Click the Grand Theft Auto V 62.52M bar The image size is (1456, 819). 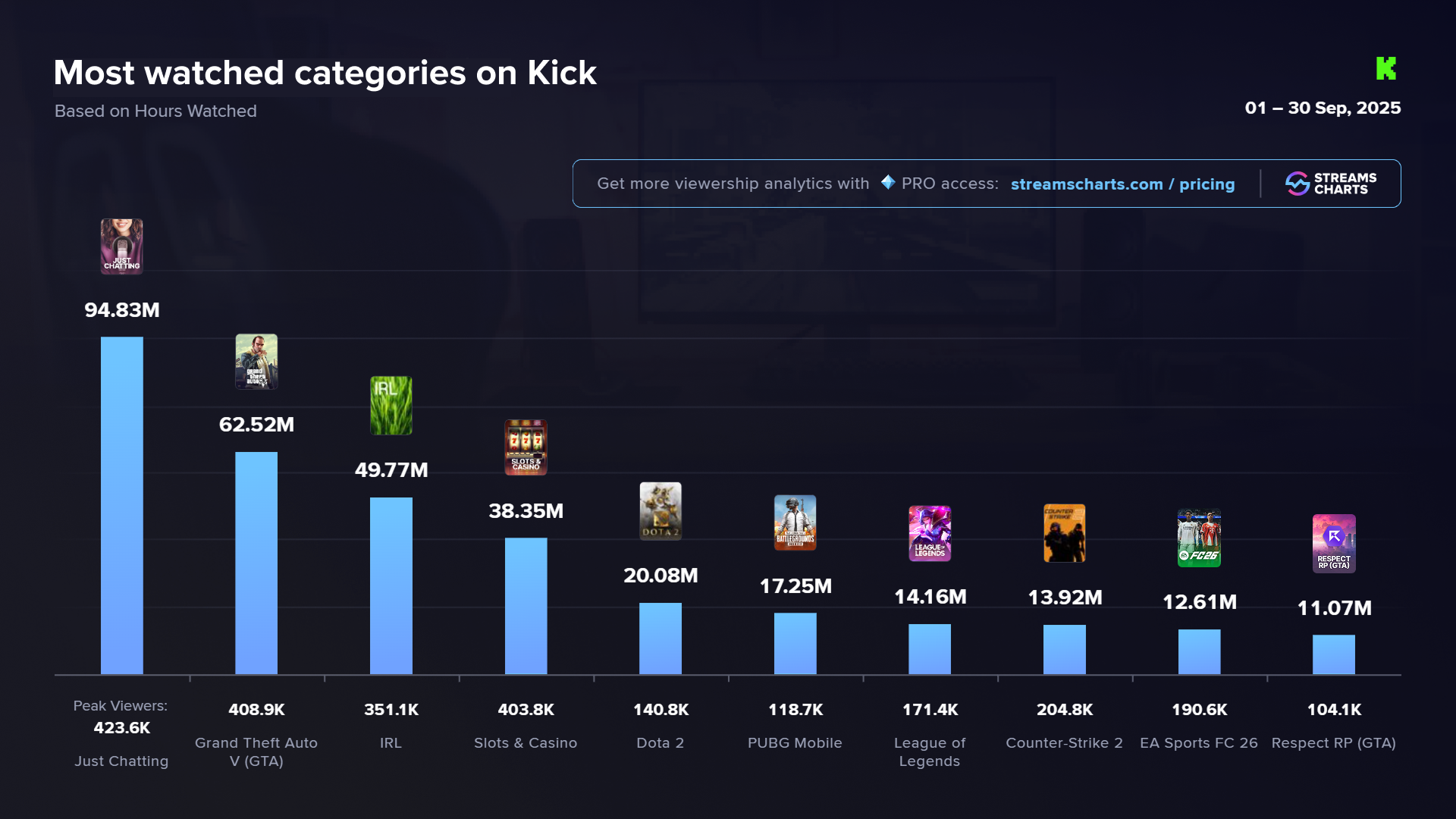coord(256,563)
